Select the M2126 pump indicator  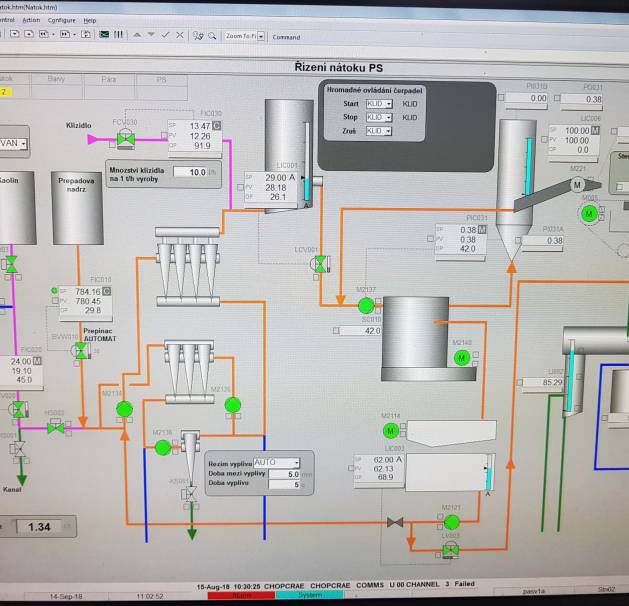(x=233, y=404)
